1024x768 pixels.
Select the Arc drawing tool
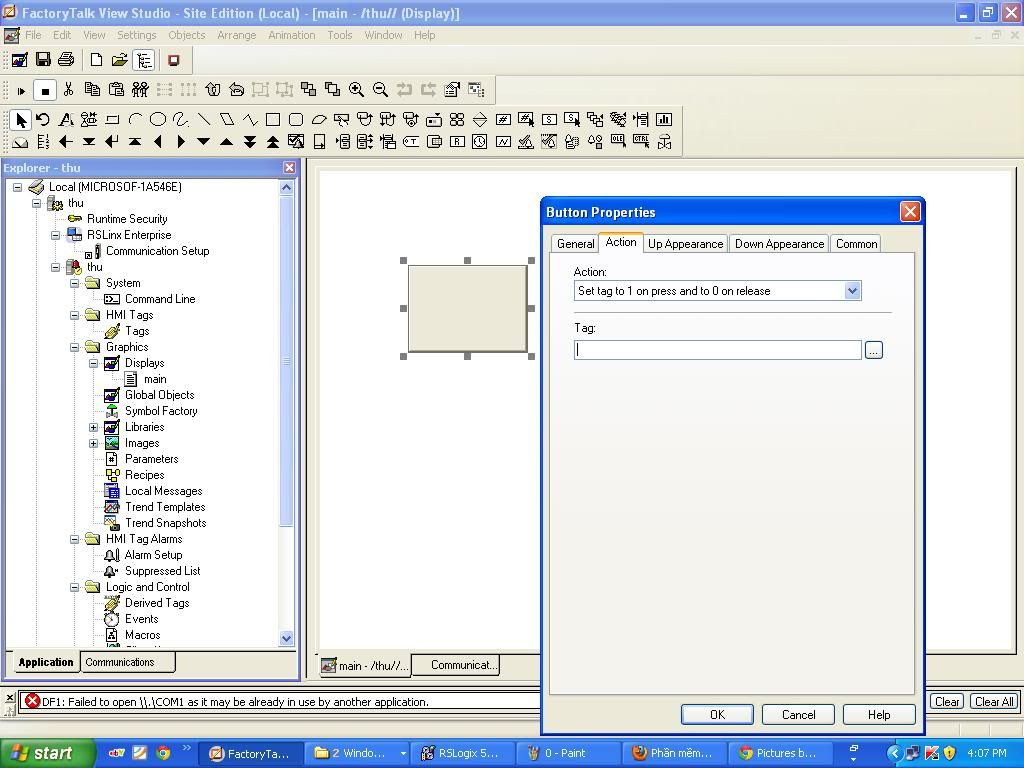(x=135, y=120)
